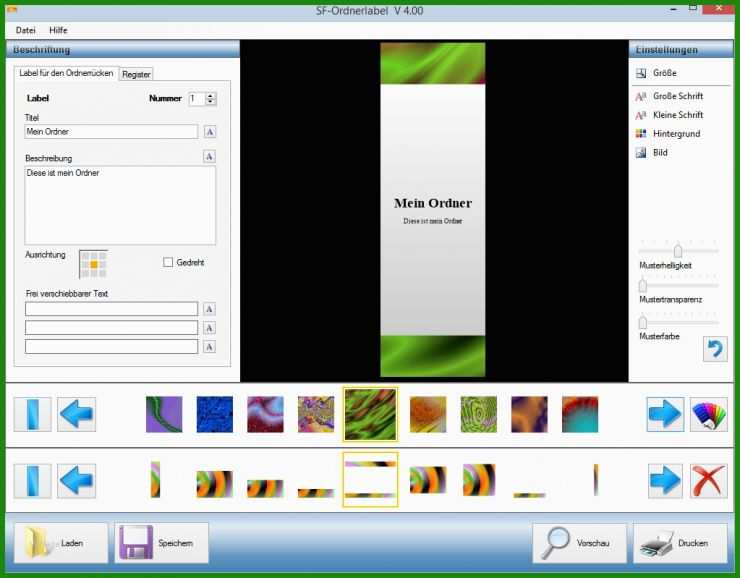
Task: Enable the Gedreht checkbox
Action: click(x=168, y=262)
